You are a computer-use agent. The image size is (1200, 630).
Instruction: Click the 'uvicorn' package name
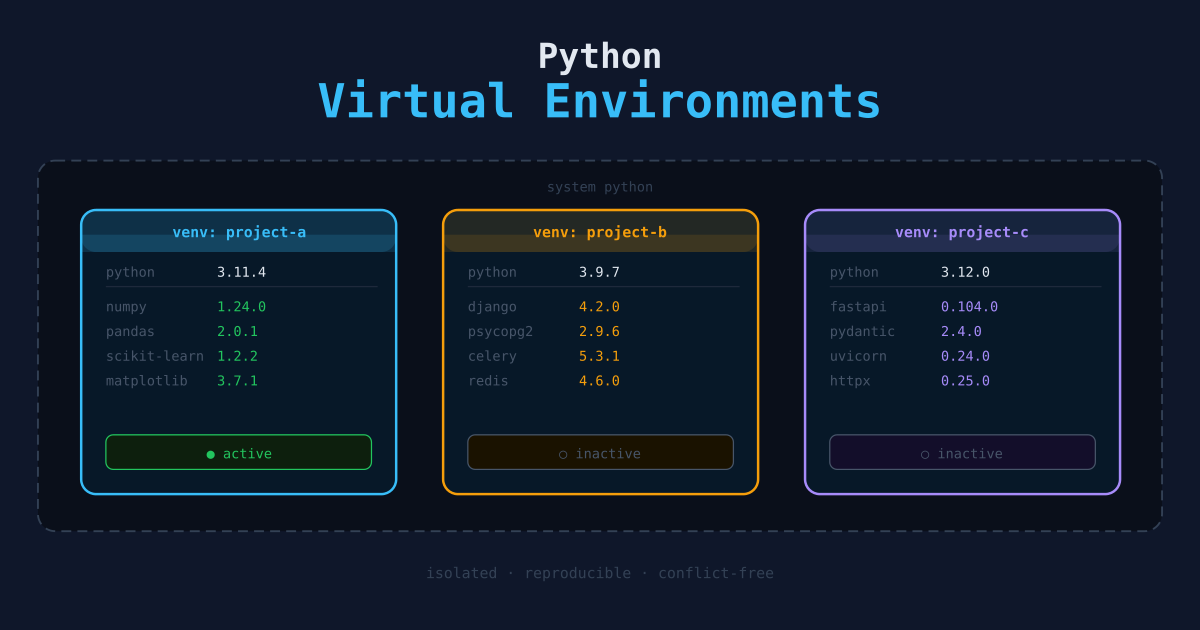point(858,356)
